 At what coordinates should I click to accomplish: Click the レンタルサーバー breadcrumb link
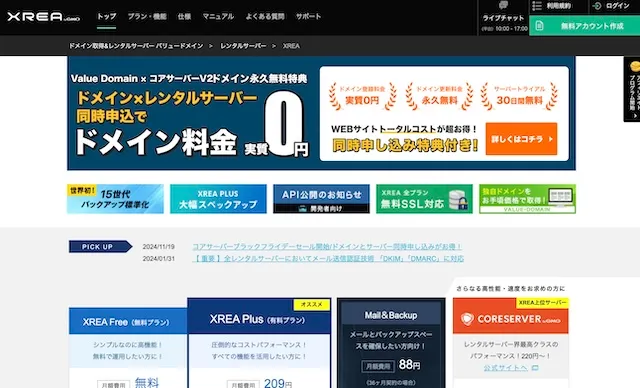(243, 46)
